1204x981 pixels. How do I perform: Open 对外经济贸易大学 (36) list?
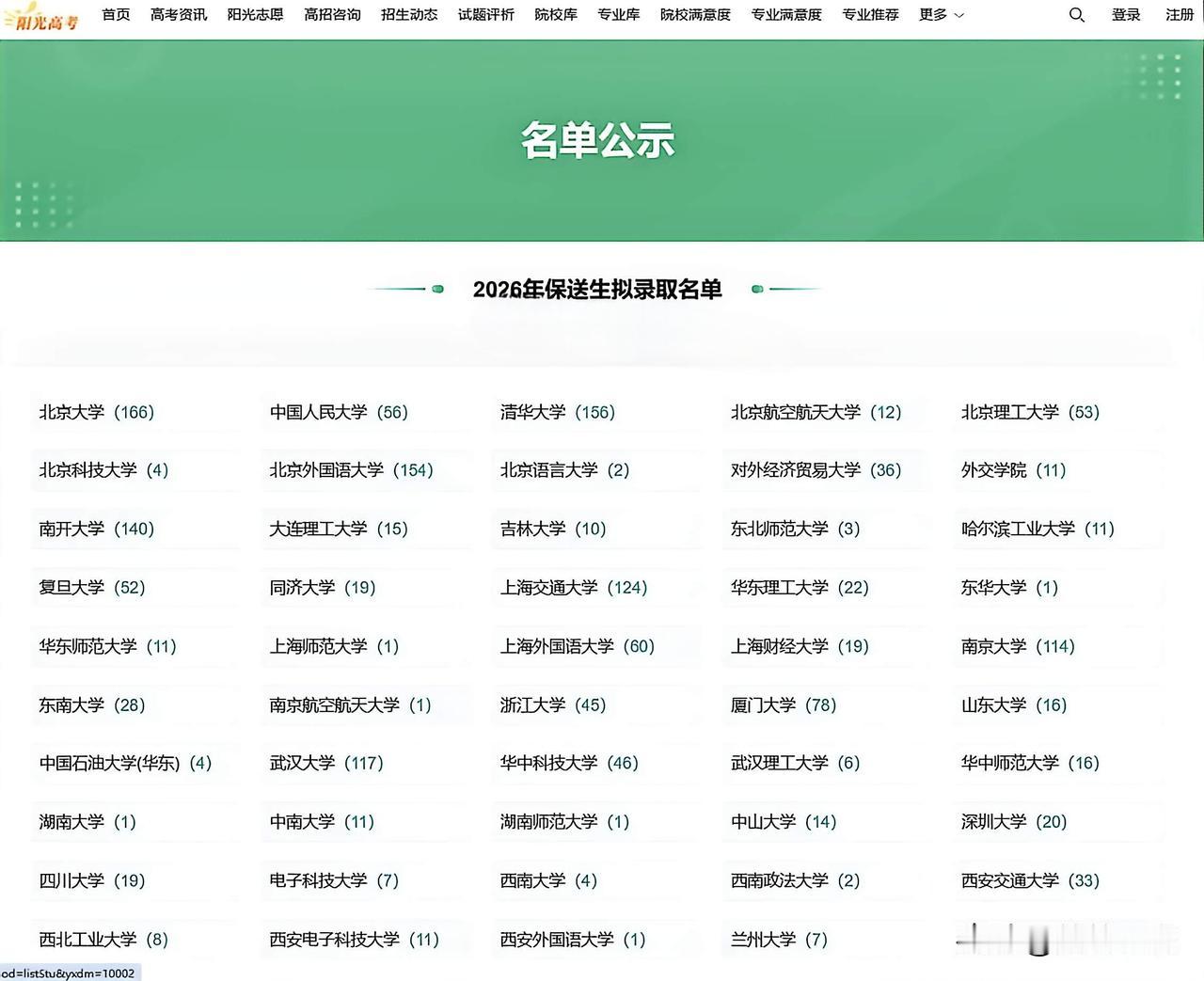point(816,470)
